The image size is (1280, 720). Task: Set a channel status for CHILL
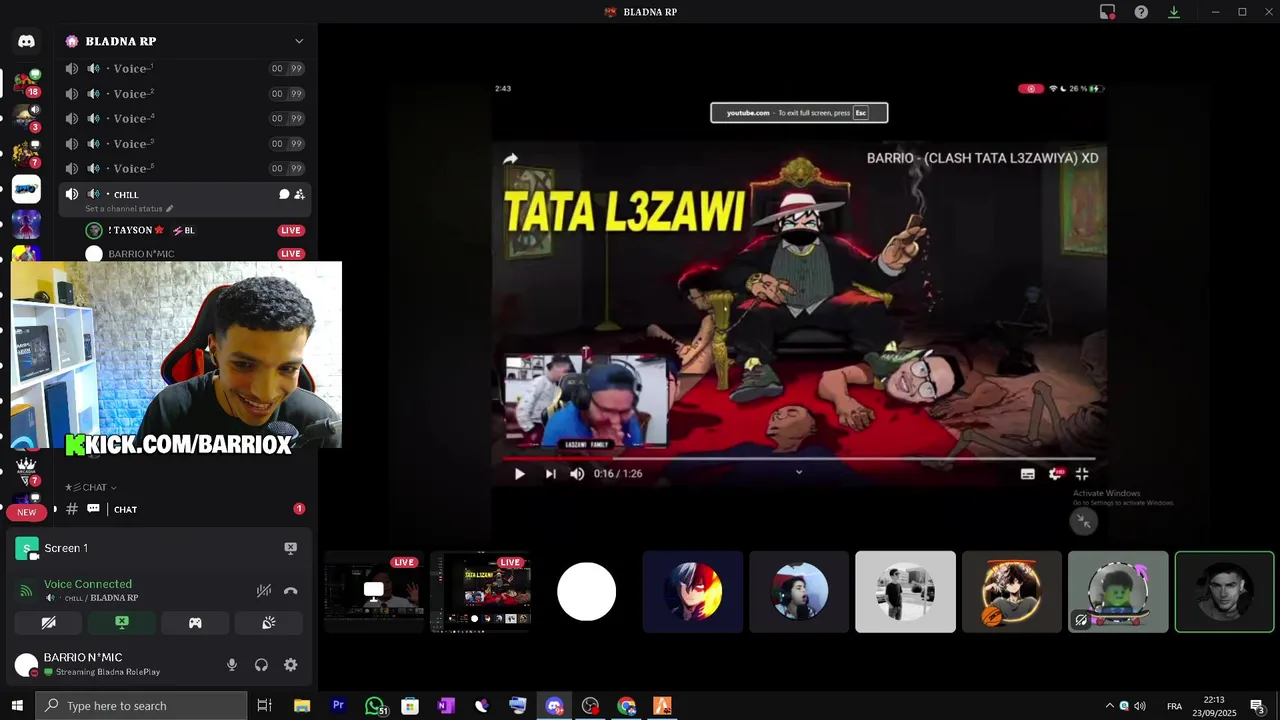tap(129, 209)
